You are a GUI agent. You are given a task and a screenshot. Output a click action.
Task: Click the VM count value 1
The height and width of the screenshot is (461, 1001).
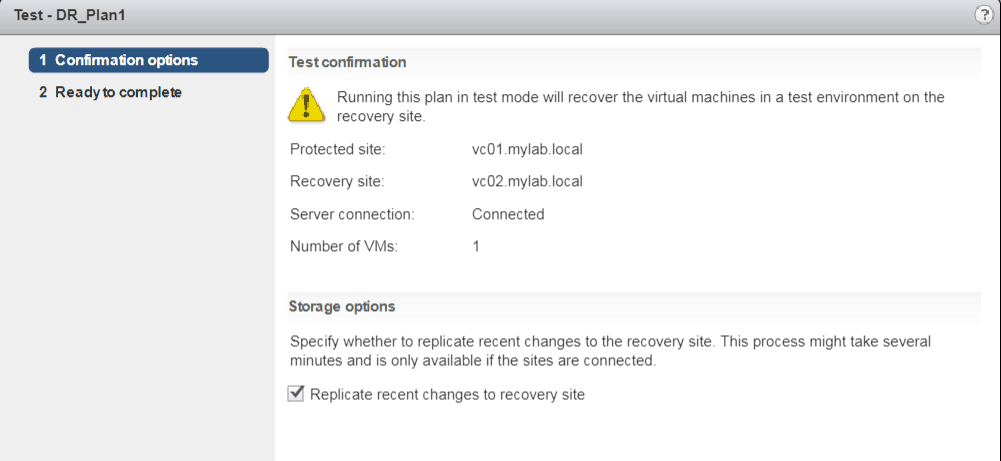click(x=476, y=246)
